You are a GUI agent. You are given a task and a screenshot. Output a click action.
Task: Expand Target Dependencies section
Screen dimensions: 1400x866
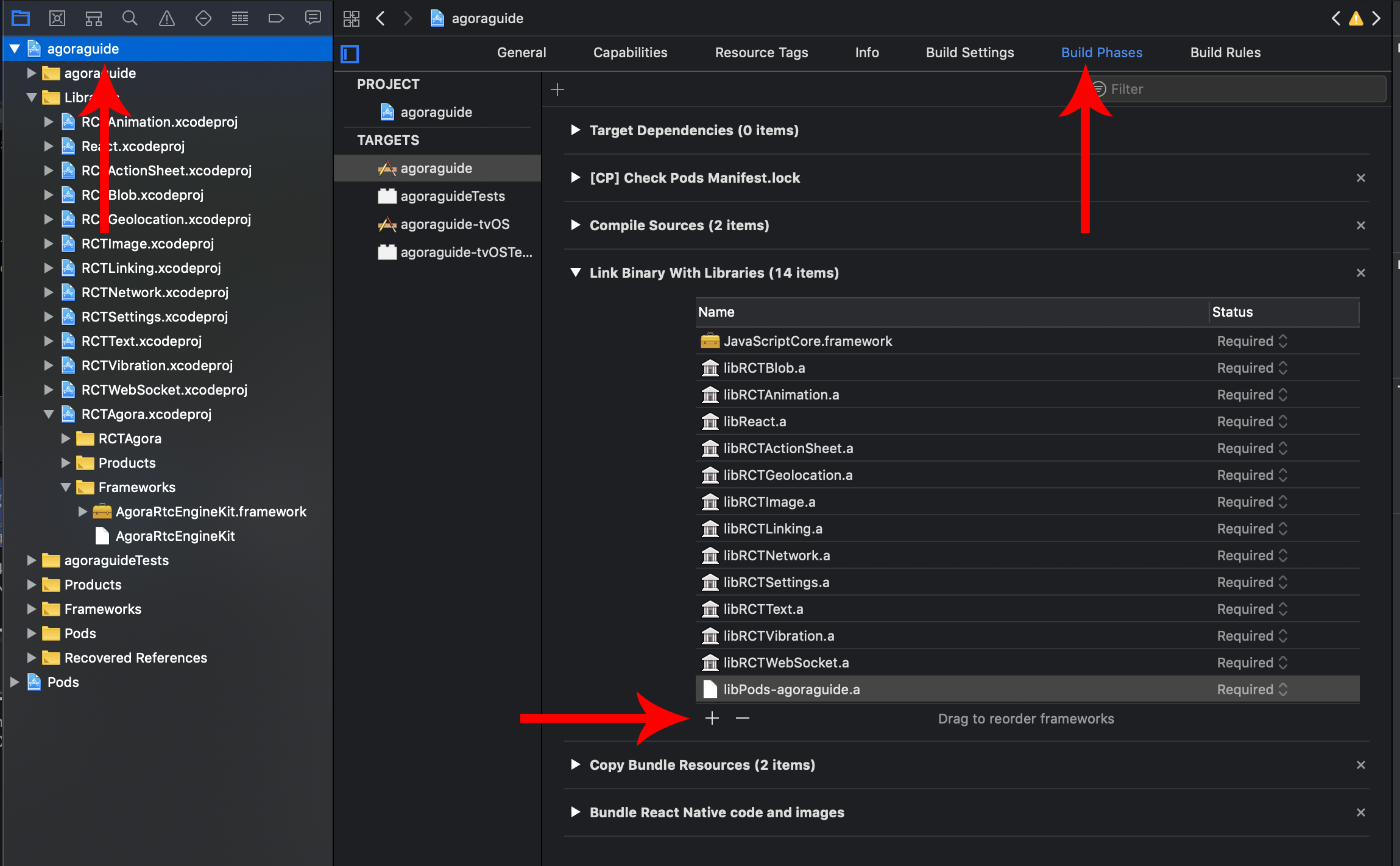pyautogui.click(x=575, y=130)
